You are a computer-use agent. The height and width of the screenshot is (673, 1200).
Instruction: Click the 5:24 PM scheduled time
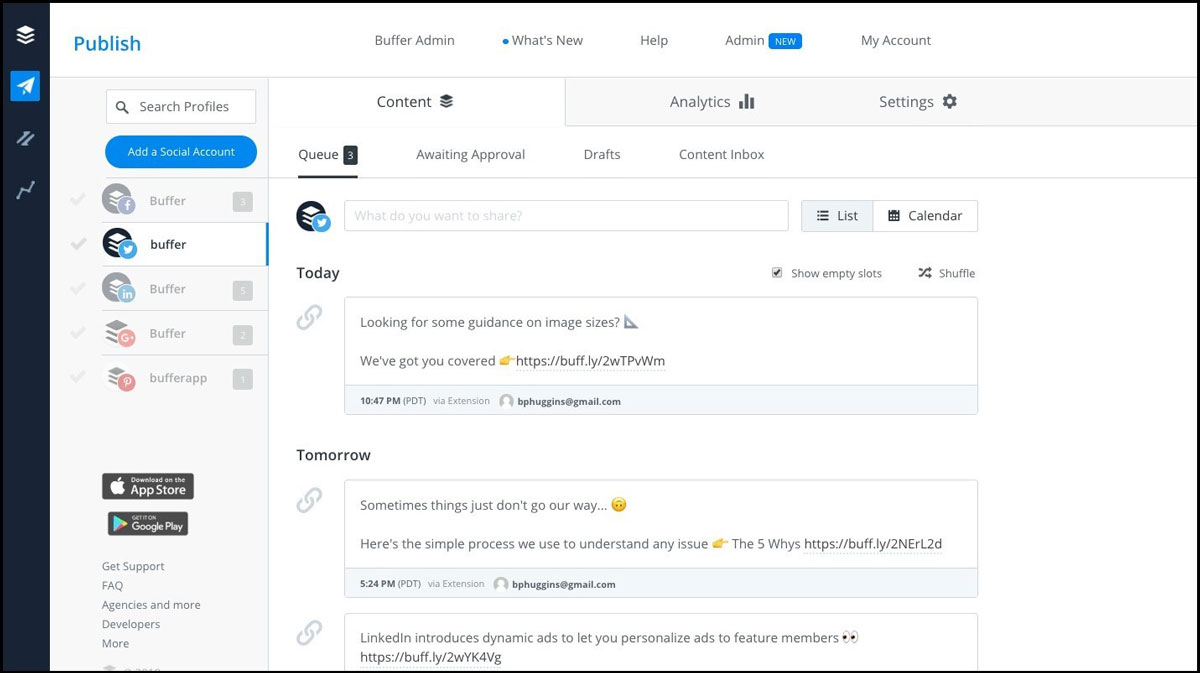pos(377,584)
